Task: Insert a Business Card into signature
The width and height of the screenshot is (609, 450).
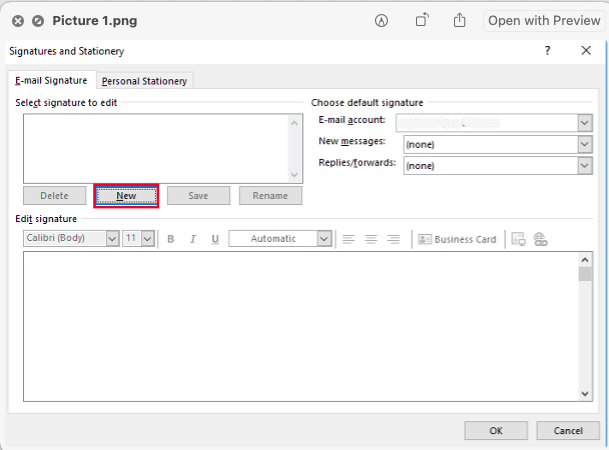Action: 457,239
